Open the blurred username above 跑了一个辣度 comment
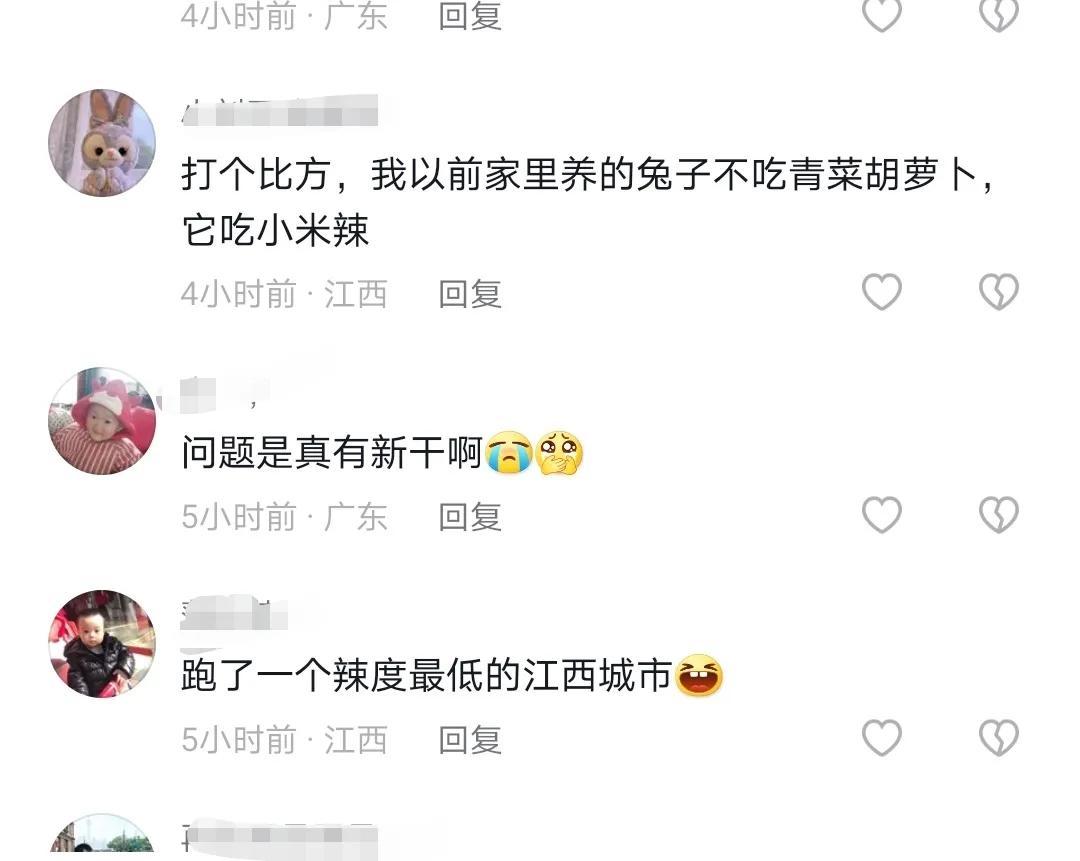The width and height of the screenshot is (1080, 861). click(234, 614)
